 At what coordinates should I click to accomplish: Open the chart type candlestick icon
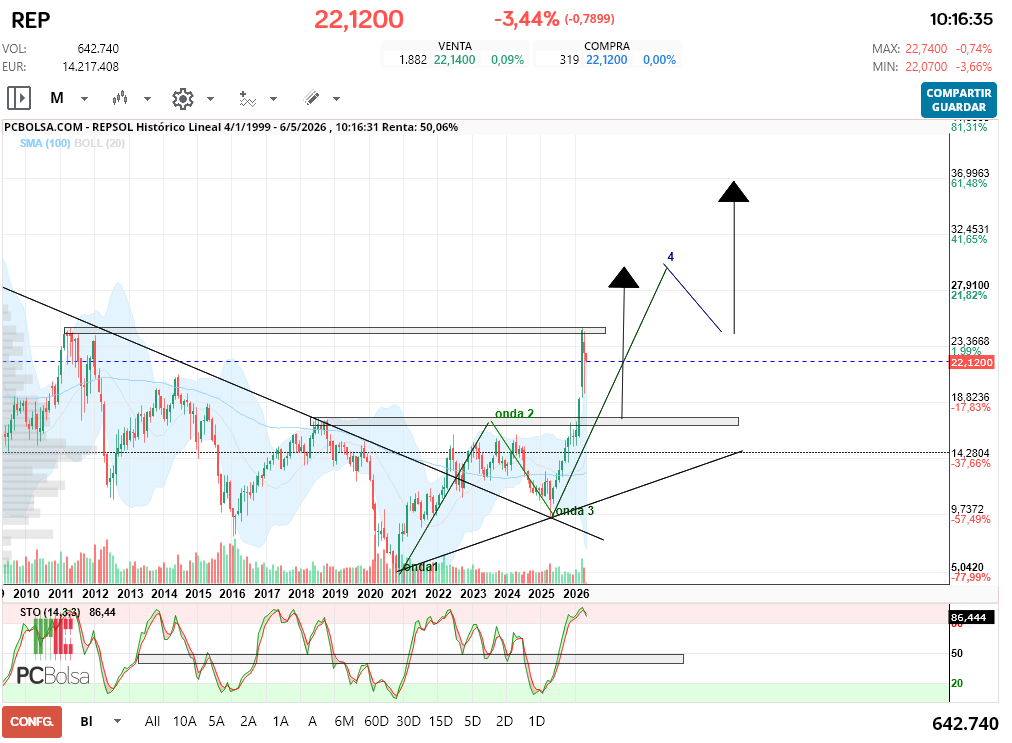[x=119, y=98]
